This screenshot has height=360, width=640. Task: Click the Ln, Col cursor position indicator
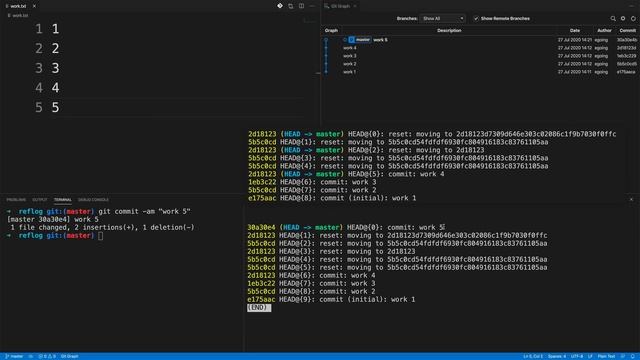pyautogui.click(x=533, y=356)
